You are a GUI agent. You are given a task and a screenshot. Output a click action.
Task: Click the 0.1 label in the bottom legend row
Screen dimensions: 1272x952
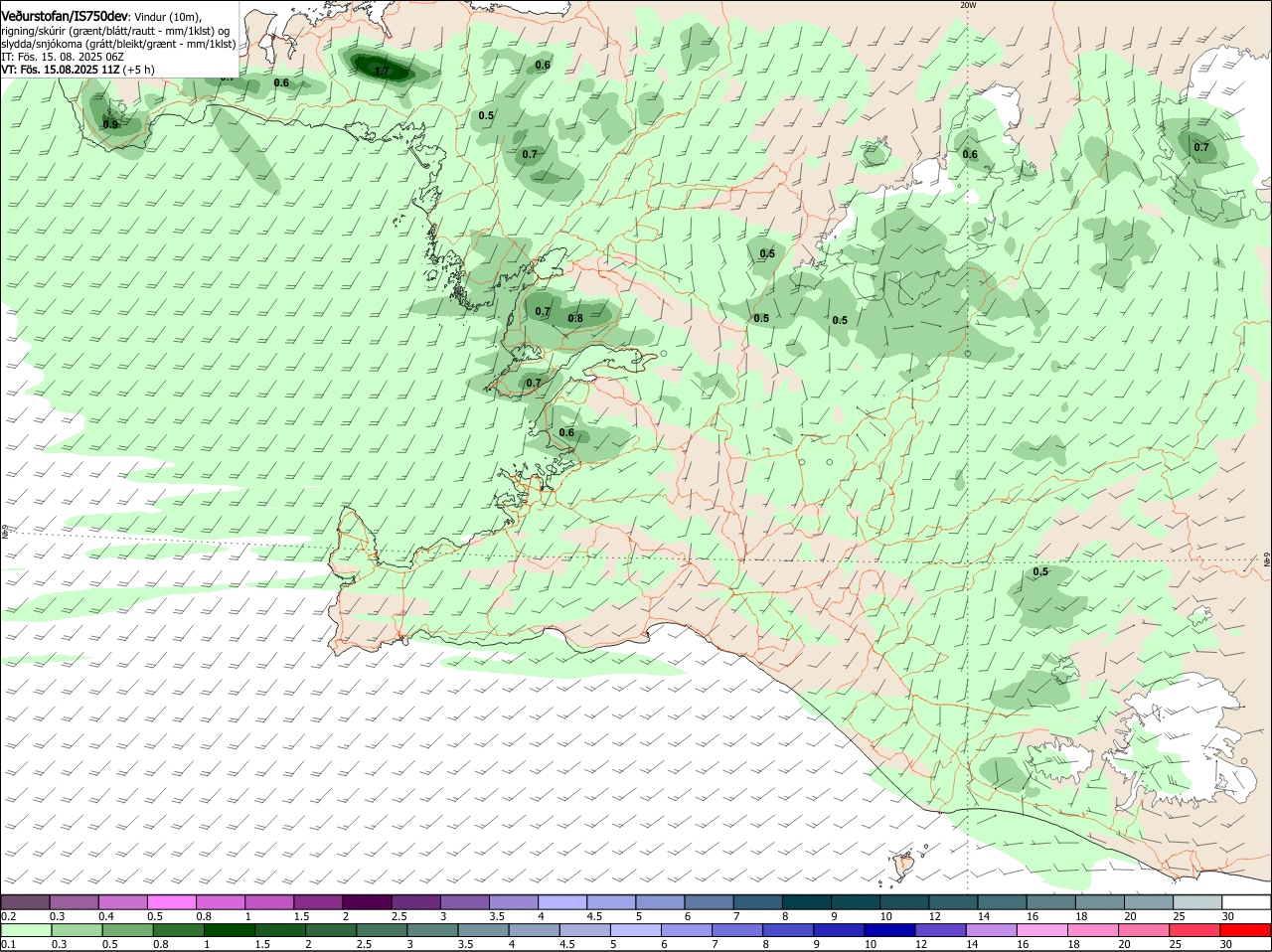8,944
